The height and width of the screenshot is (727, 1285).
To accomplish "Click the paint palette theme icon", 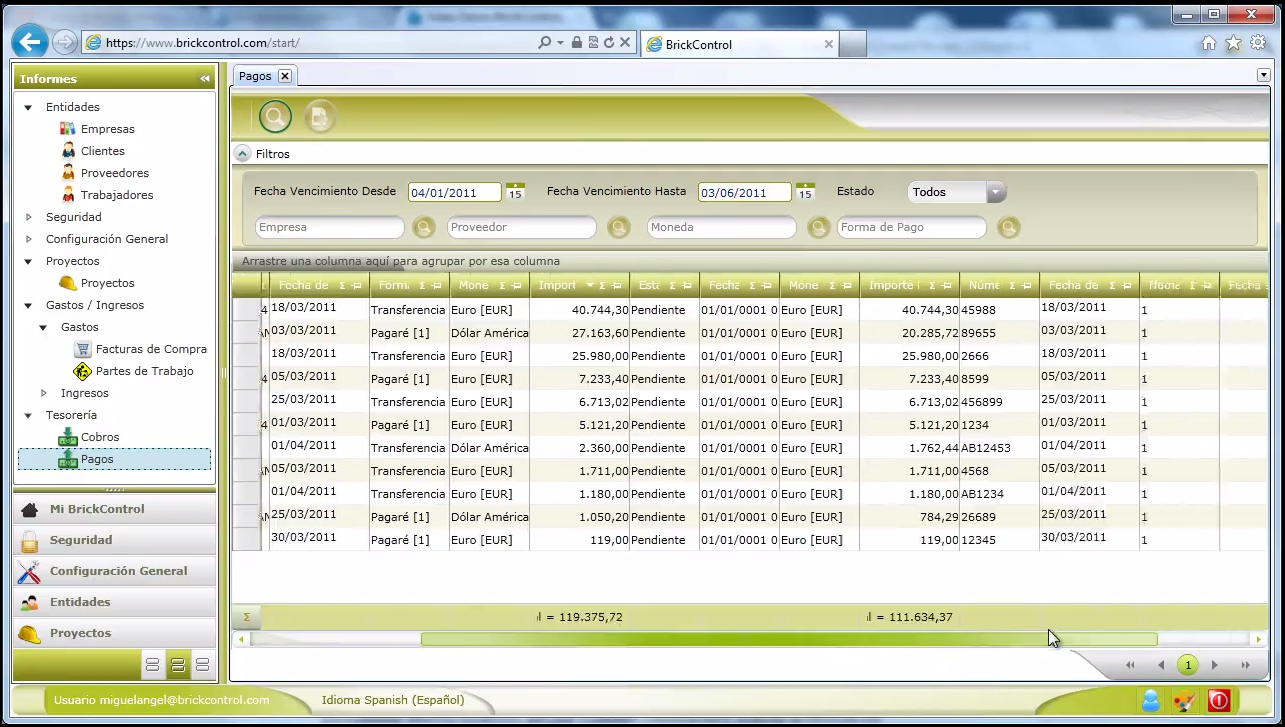I will [1184, 700].
